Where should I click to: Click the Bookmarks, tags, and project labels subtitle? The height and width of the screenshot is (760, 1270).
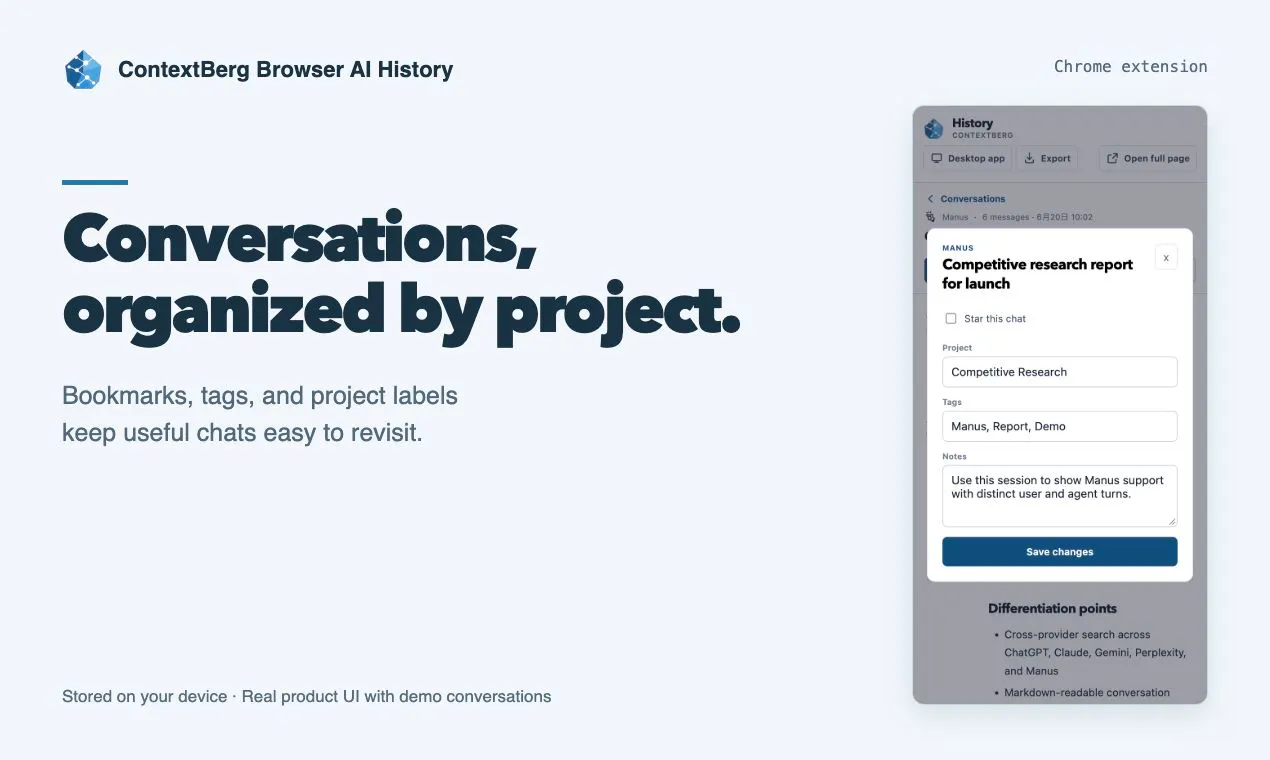260,414
